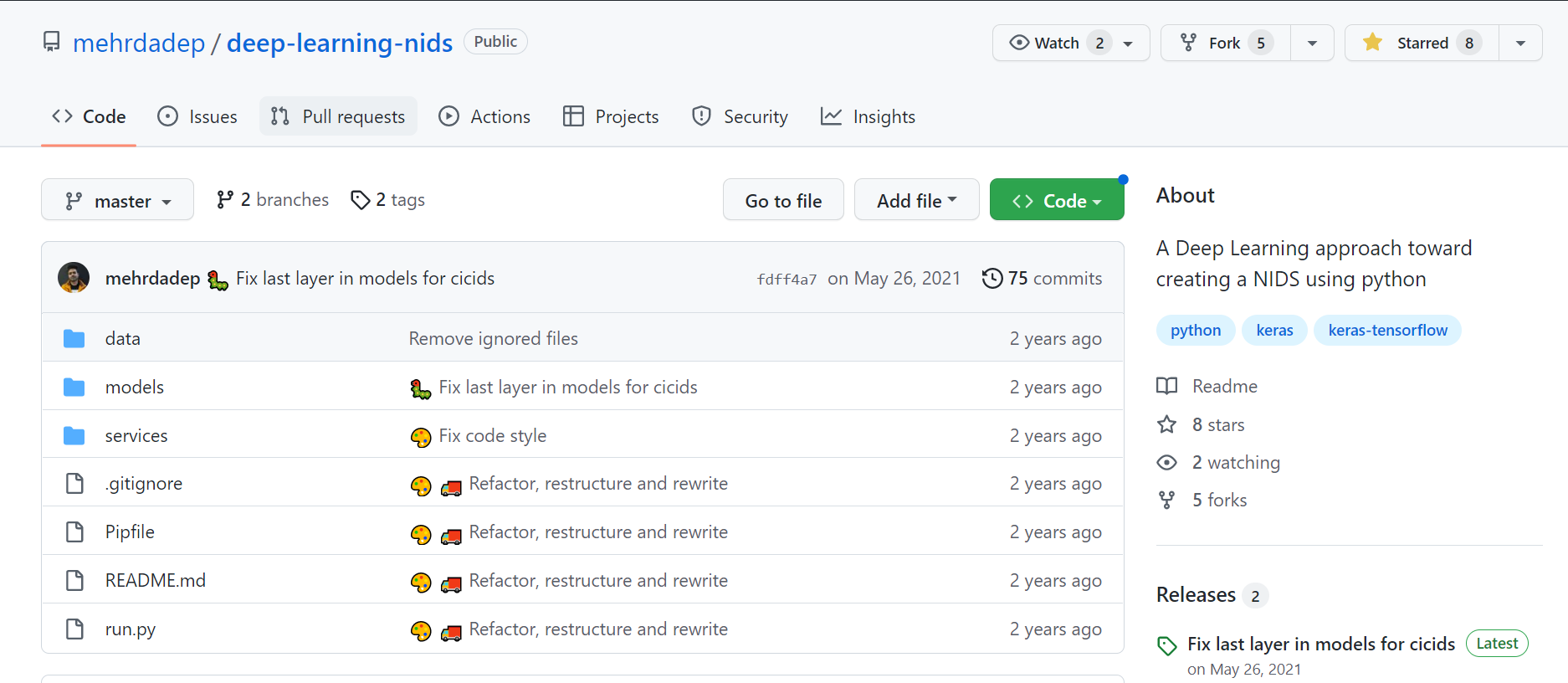Image resolution: width=1568 pixels, height=683 pixels.
Task: Click the latest release tag icon
Action: 1166,645
